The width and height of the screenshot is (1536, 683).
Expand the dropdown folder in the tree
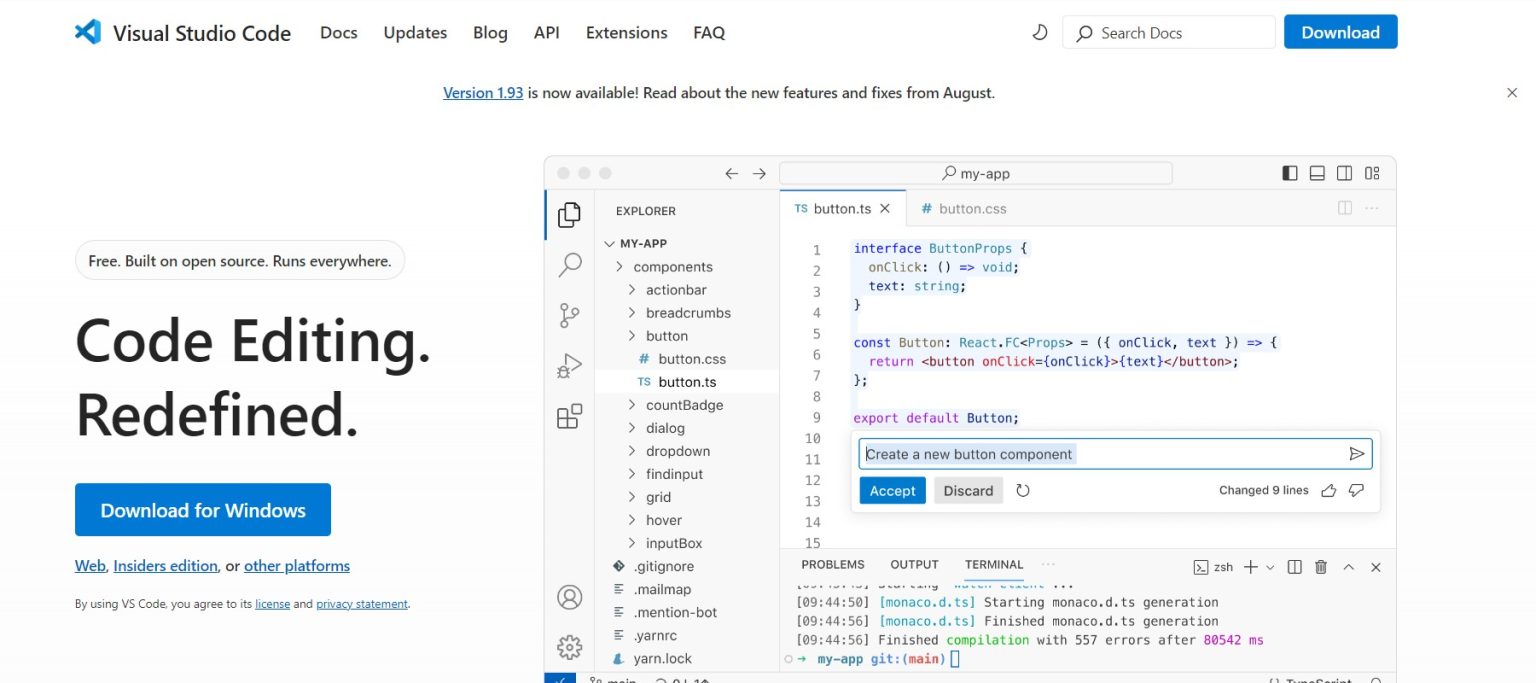point(677,451)
